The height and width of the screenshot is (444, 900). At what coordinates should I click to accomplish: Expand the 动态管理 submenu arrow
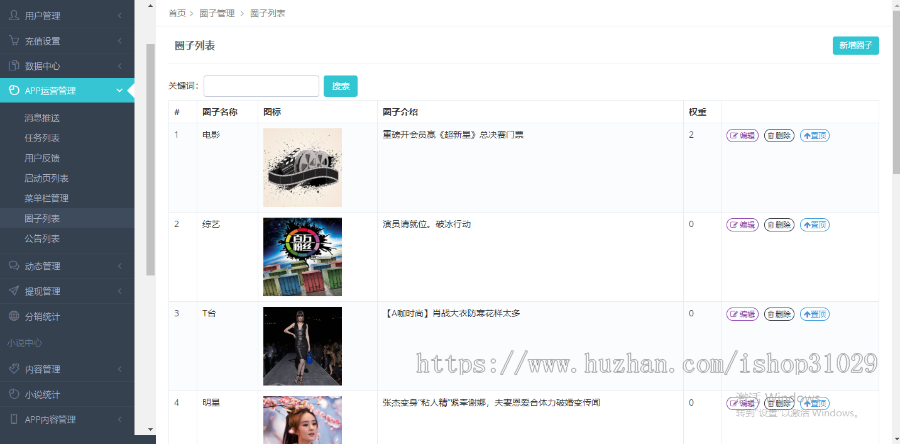coord(120,266)
